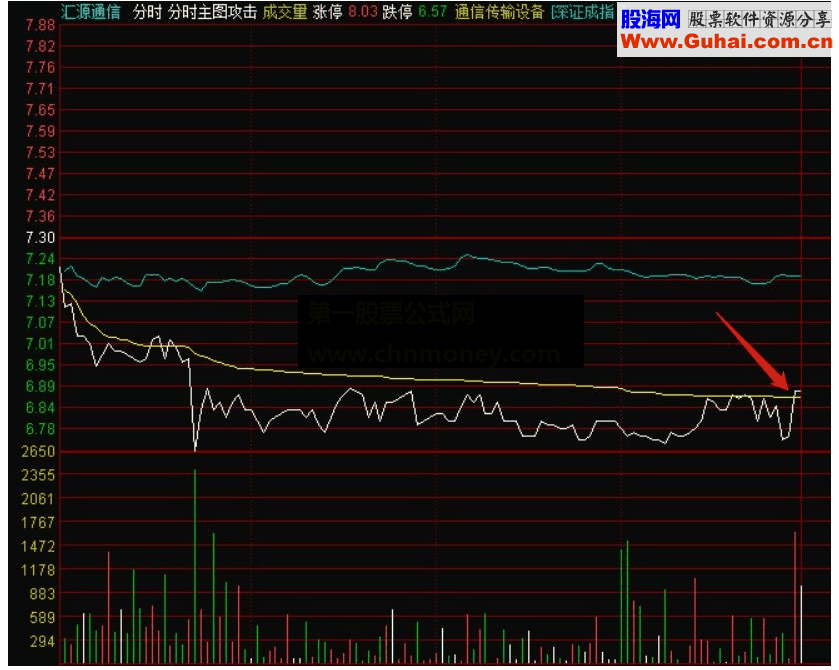Click the 成交量 label in the header
Image resolution: width=839 pixels, height=670 pixels.
(x=285, y=12)
